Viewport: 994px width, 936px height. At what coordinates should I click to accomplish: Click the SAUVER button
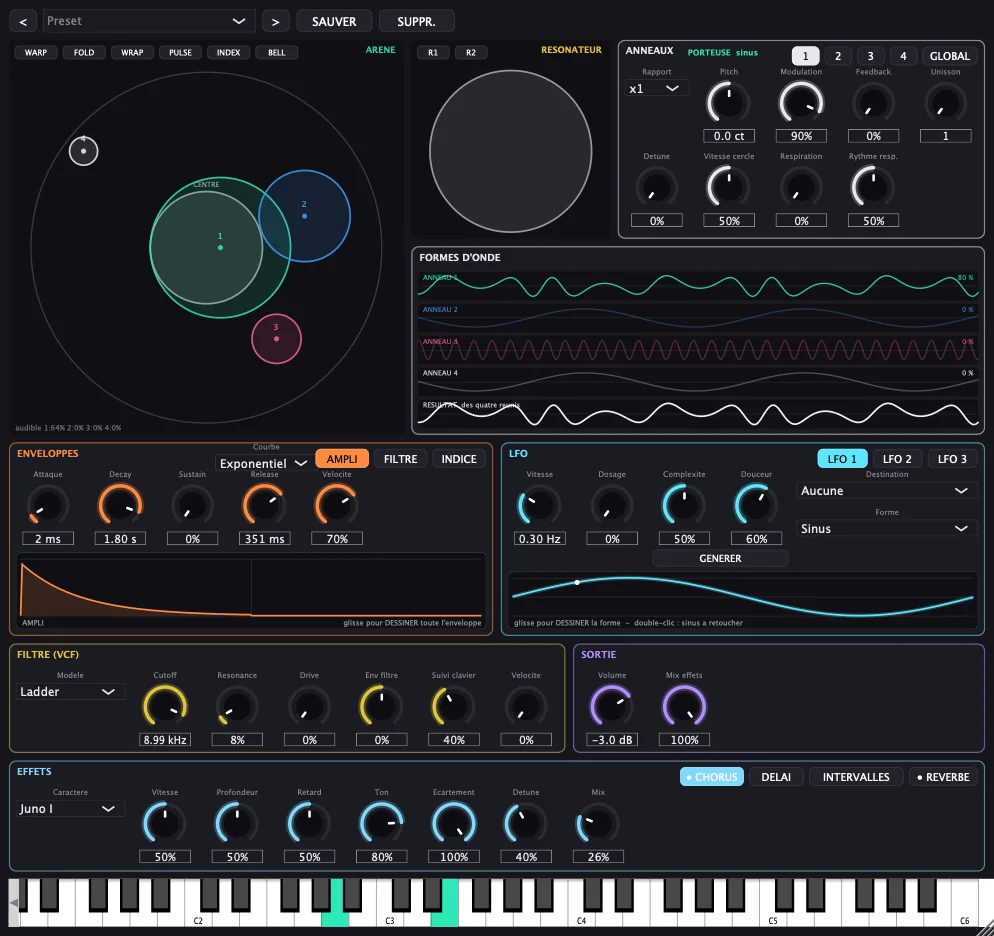pyautogui.click(x=334, y=22)
